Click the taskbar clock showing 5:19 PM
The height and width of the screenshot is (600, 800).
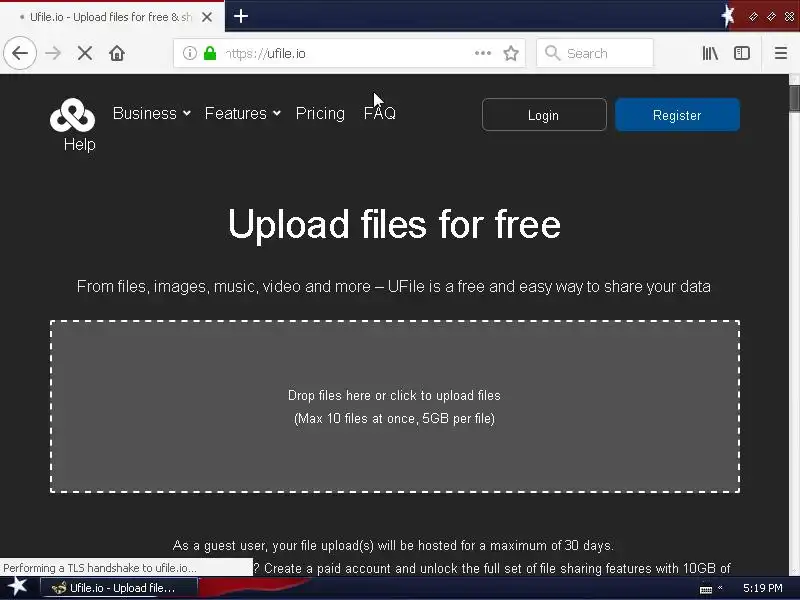[x=762, y=588]
